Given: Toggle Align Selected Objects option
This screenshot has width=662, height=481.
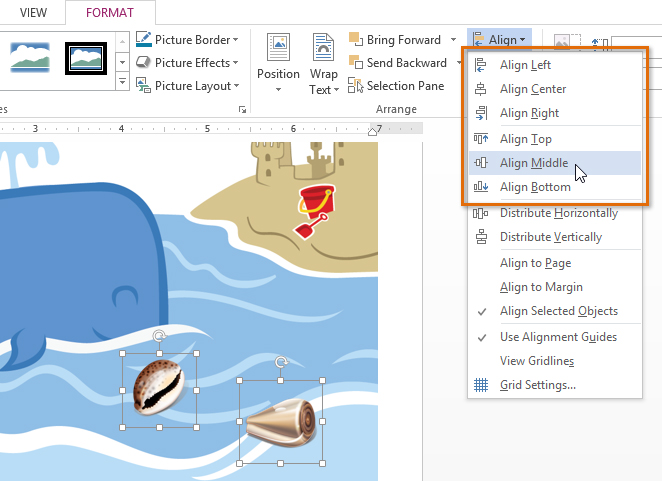Looking at the screenshot, I should pos(555,311).
